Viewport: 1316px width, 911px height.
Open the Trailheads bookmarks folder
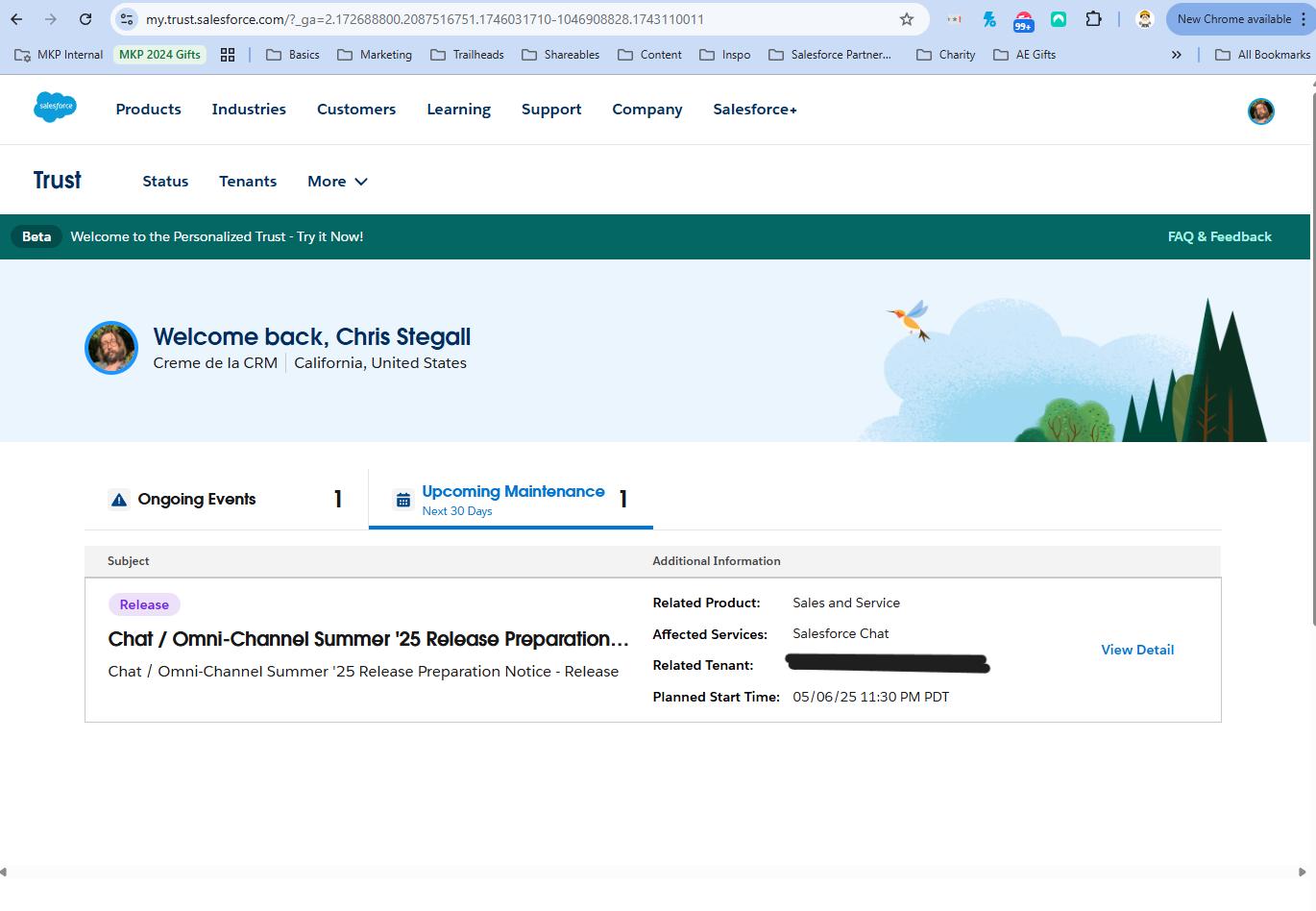tap(468, 55)
